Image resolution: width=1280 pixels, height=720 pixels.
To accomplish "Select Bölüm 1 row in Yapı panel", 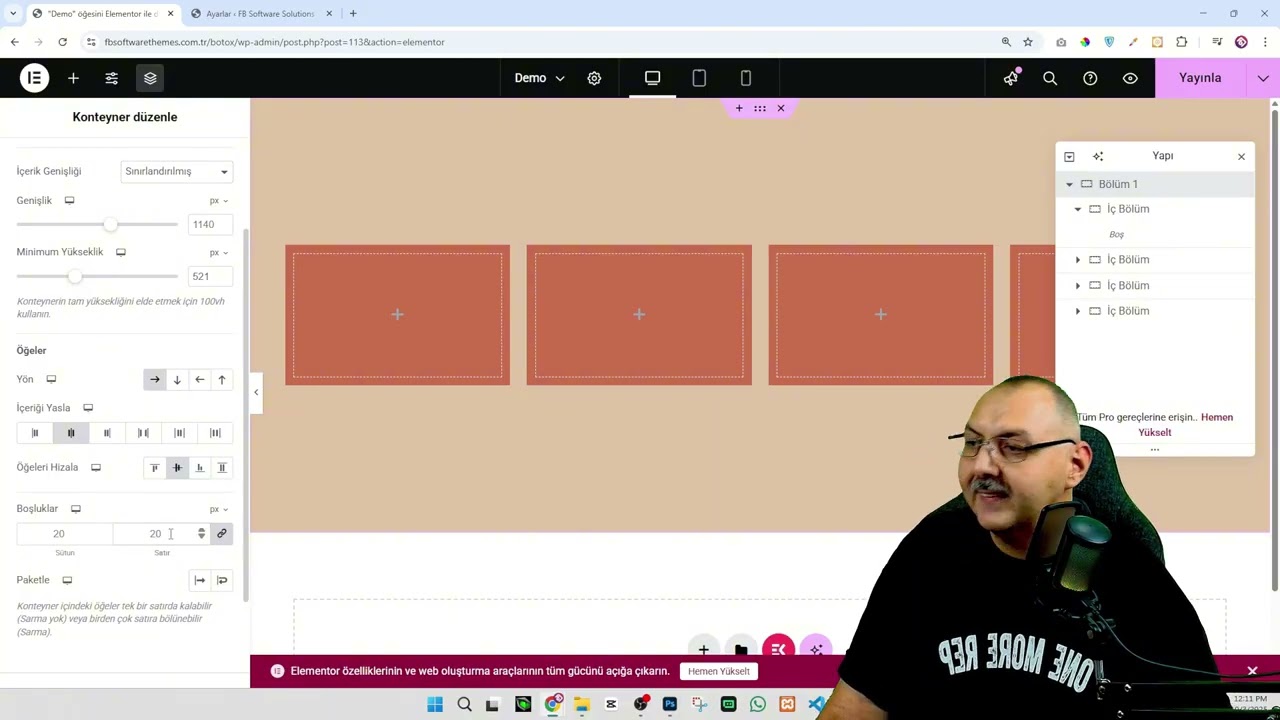I will (x=1155, y=184).
